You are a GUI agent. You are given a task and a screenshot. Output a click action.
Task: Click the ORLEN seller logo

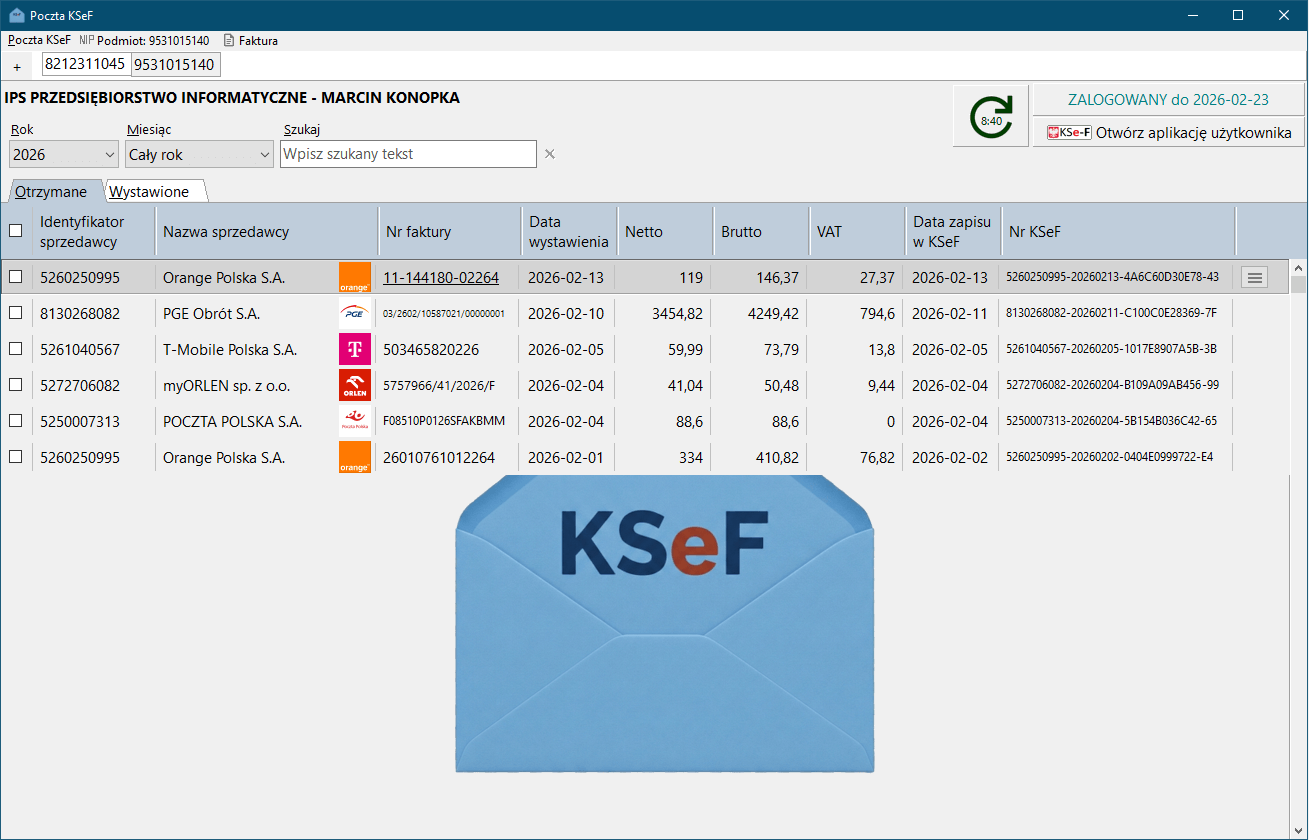click(x=355, y=386)
